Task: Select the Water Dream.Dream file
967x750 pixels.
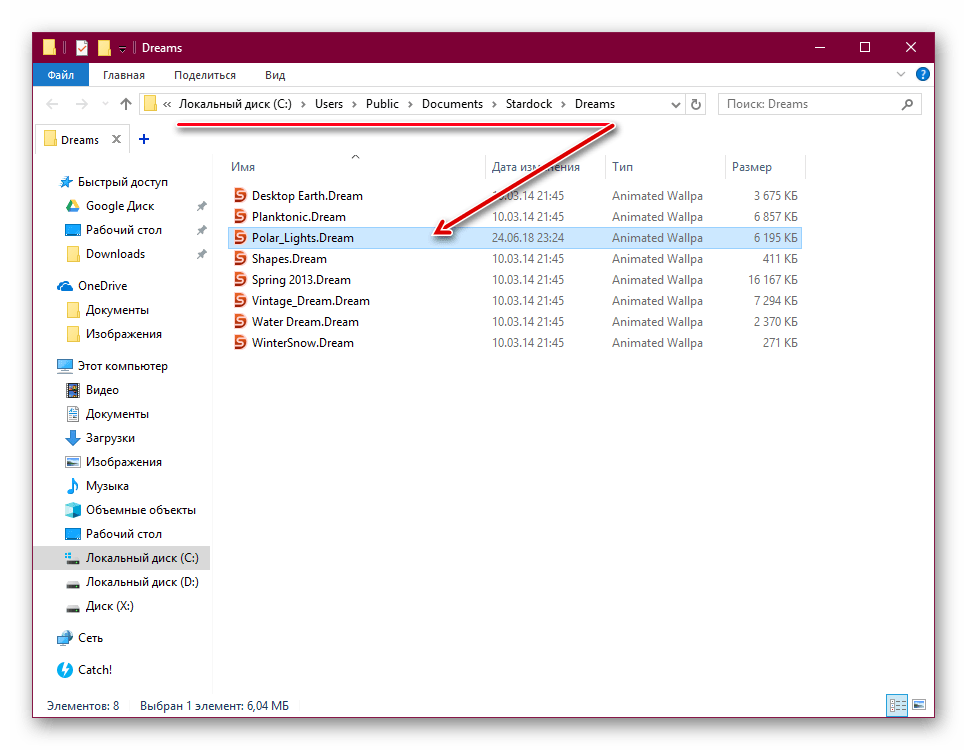Action: pos(305,322)
